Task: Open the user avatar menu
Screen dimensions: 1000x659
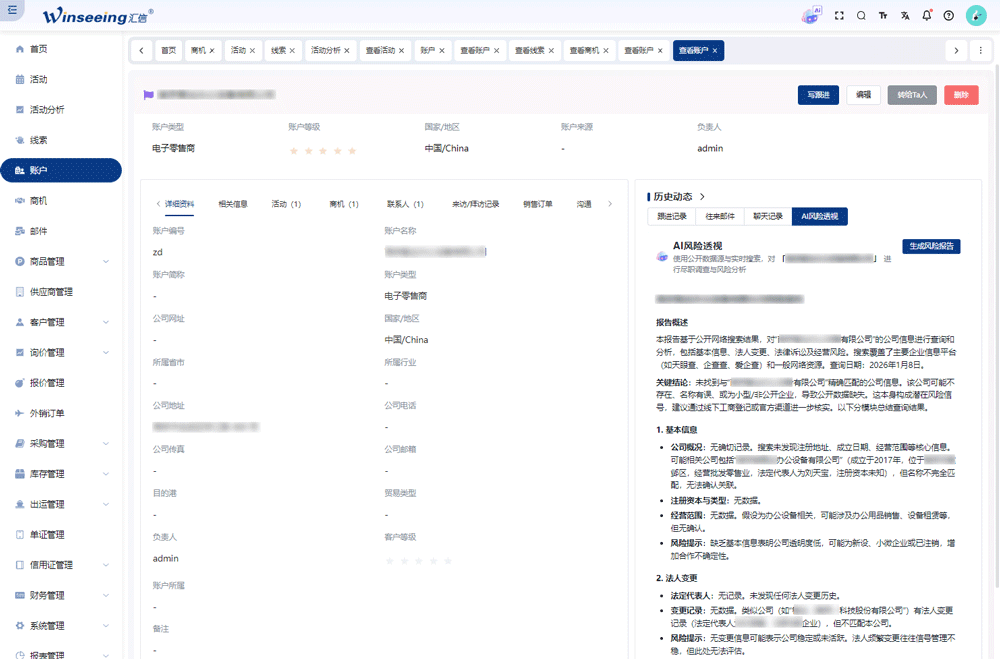Action: click(x=975, y=16)
